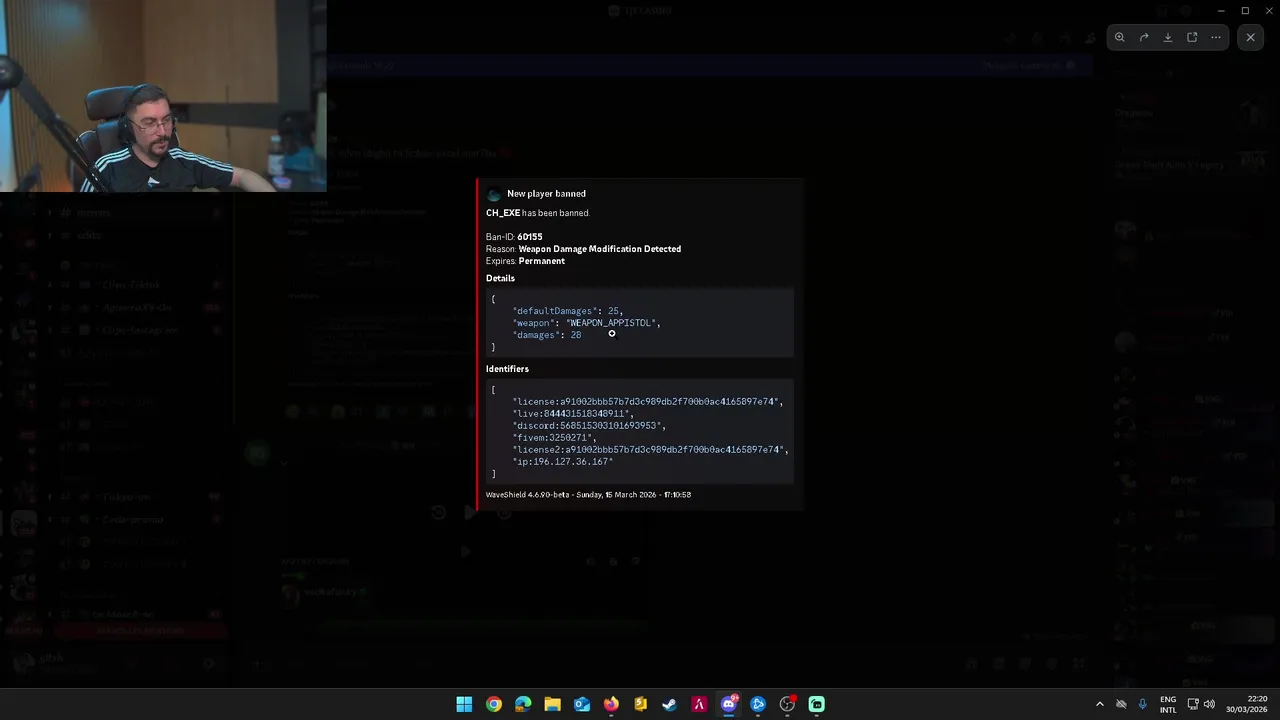Click the OneDrive cloud tray icon

(x=1121, y=704)
